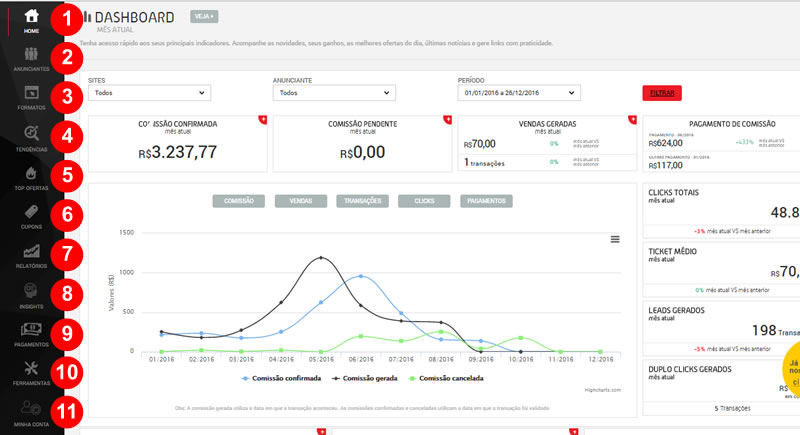Open Relatórios chart icon in sidebar
This screenshot has width=800, height=435.
(x=32, y=253)
